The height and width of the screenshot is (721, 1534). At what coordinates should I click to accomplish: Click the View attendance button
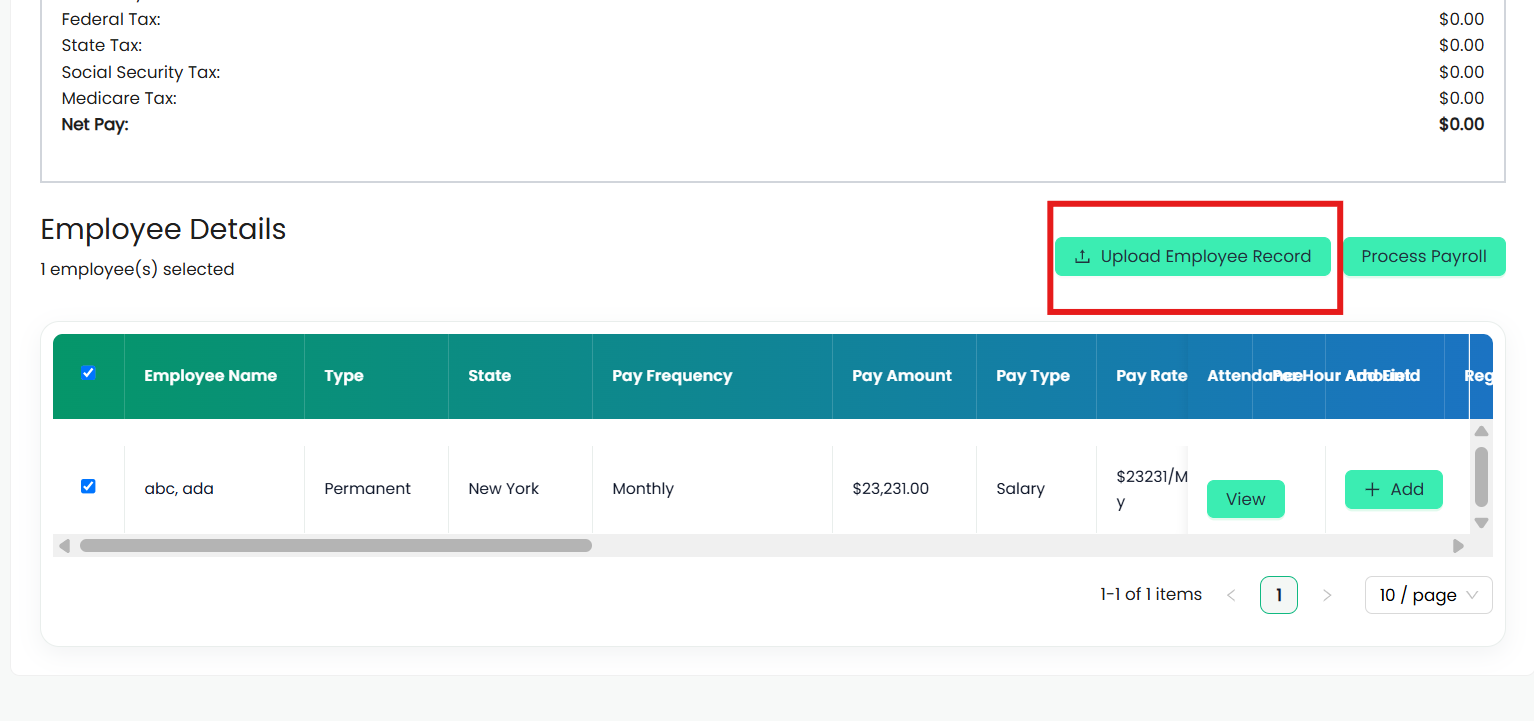point(1245,499)
